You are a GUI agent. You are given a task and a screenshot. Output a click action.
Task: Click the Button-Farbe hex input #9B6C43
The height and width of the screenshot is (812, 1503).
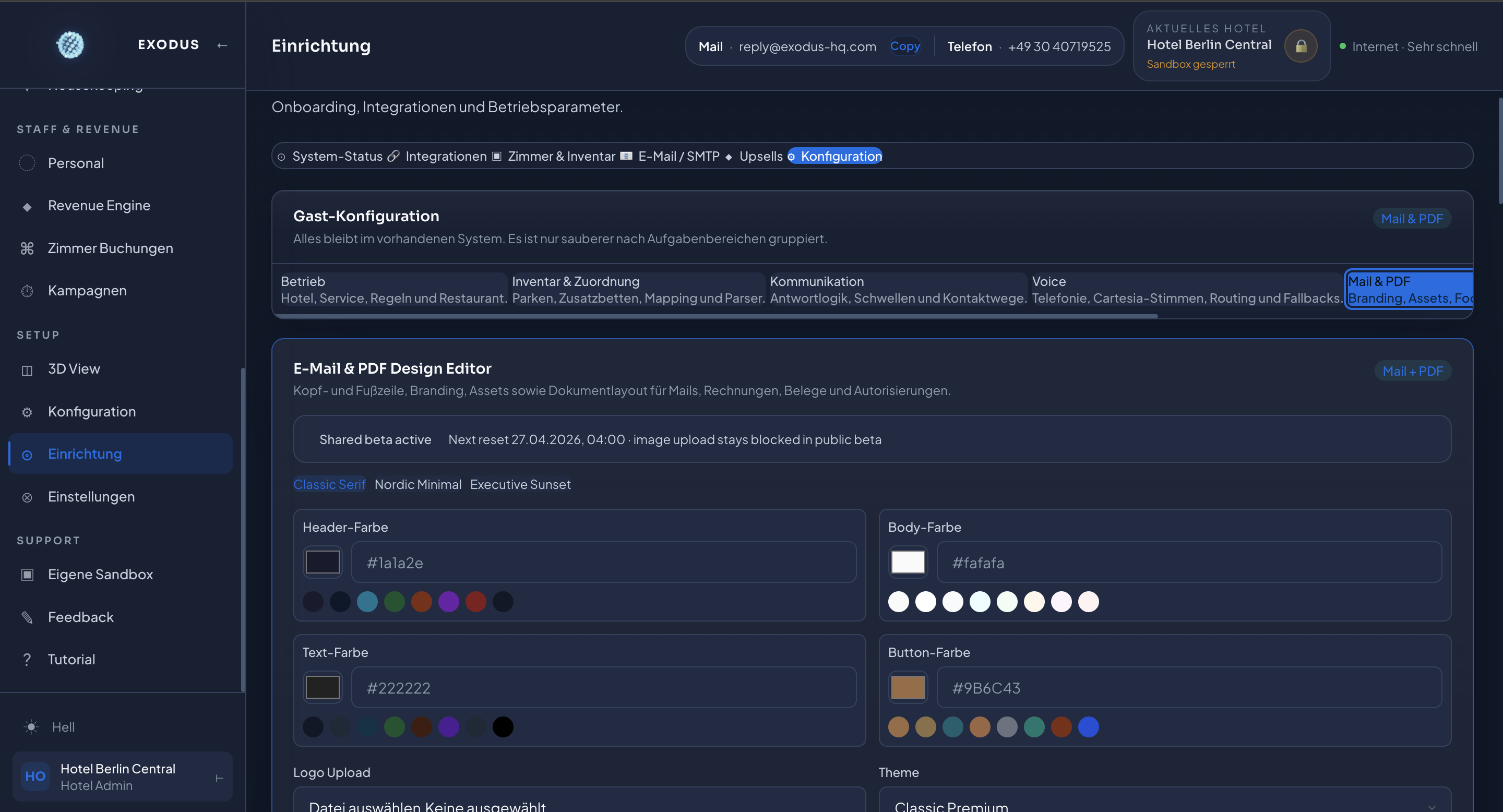(x=1189, y=687)
